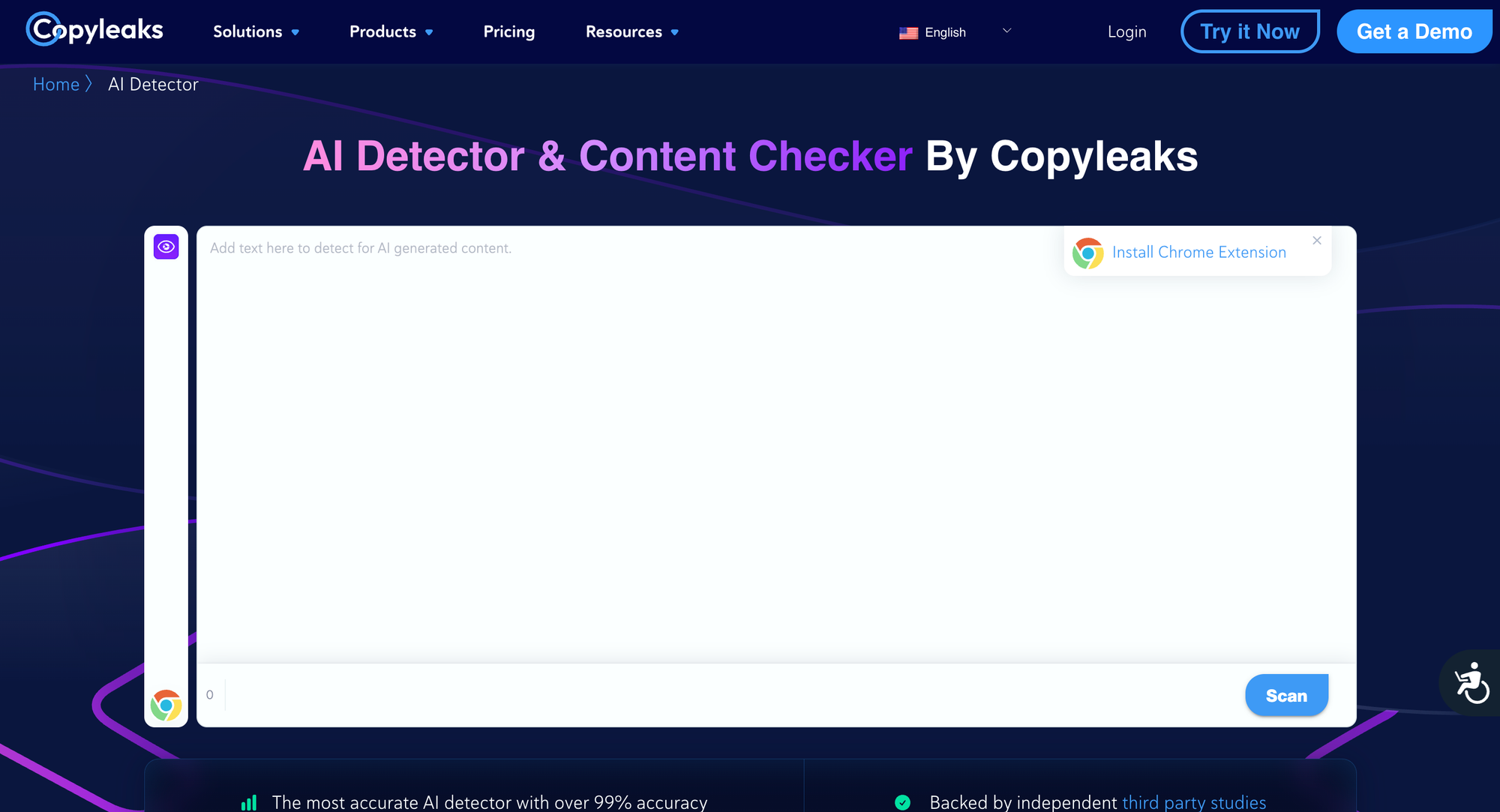Screen dimensions: 1500x812
Task: Open the Chrome icon in the left sidebar
Action: [x=166, y=706]
